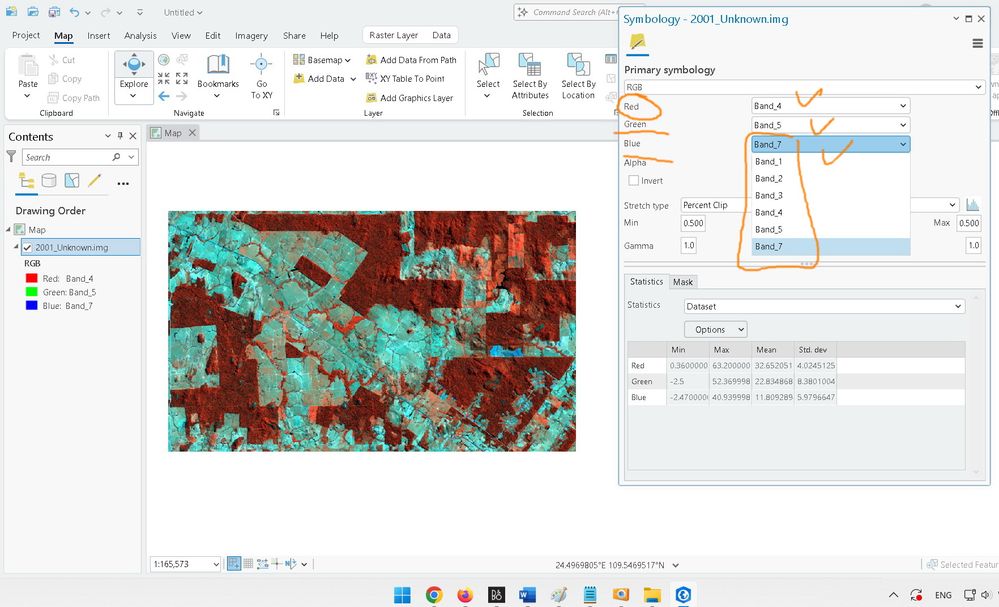Expand the Statistics Dataset dropdown

click(823, 306)
